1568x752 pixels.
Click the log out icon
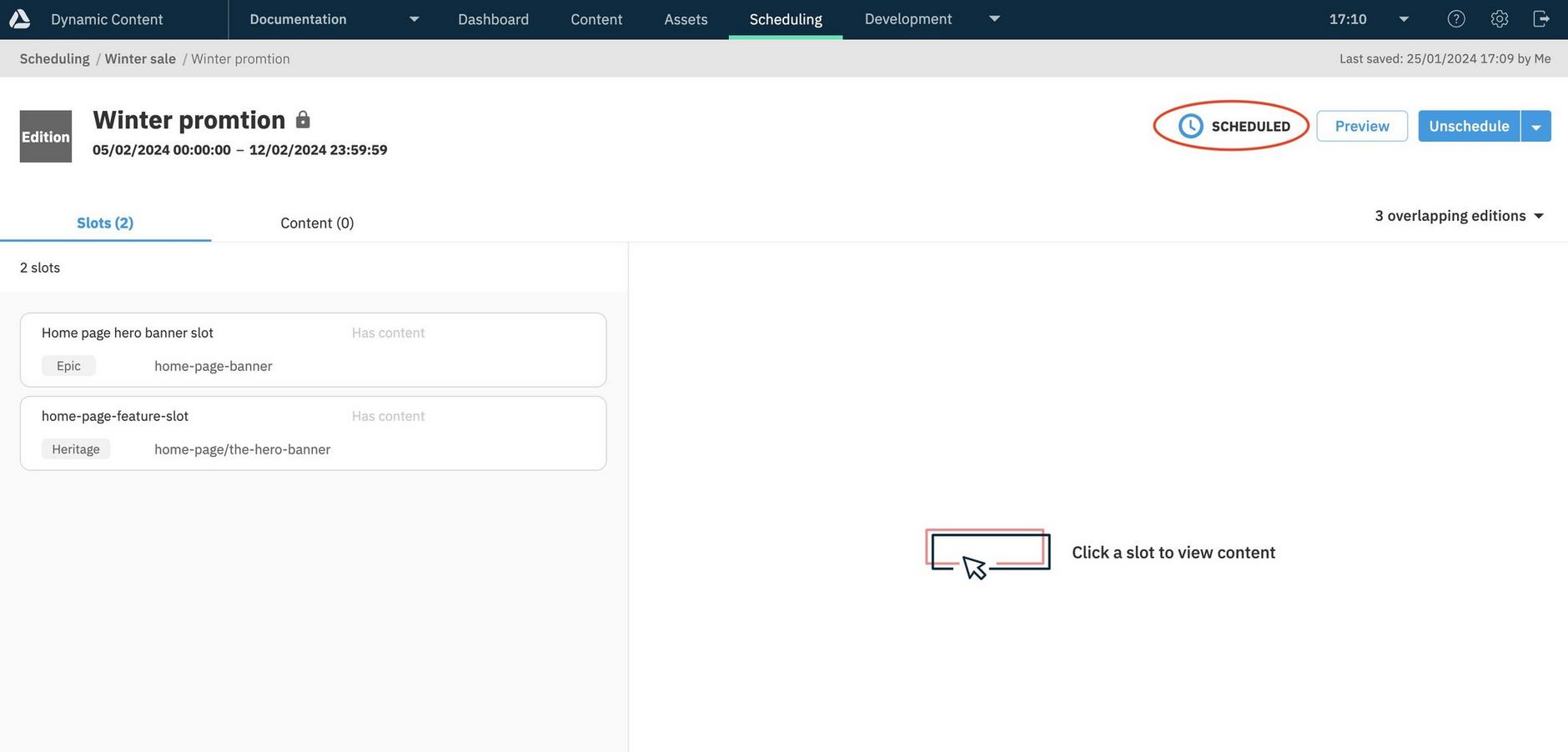(x=1541, y=18)
